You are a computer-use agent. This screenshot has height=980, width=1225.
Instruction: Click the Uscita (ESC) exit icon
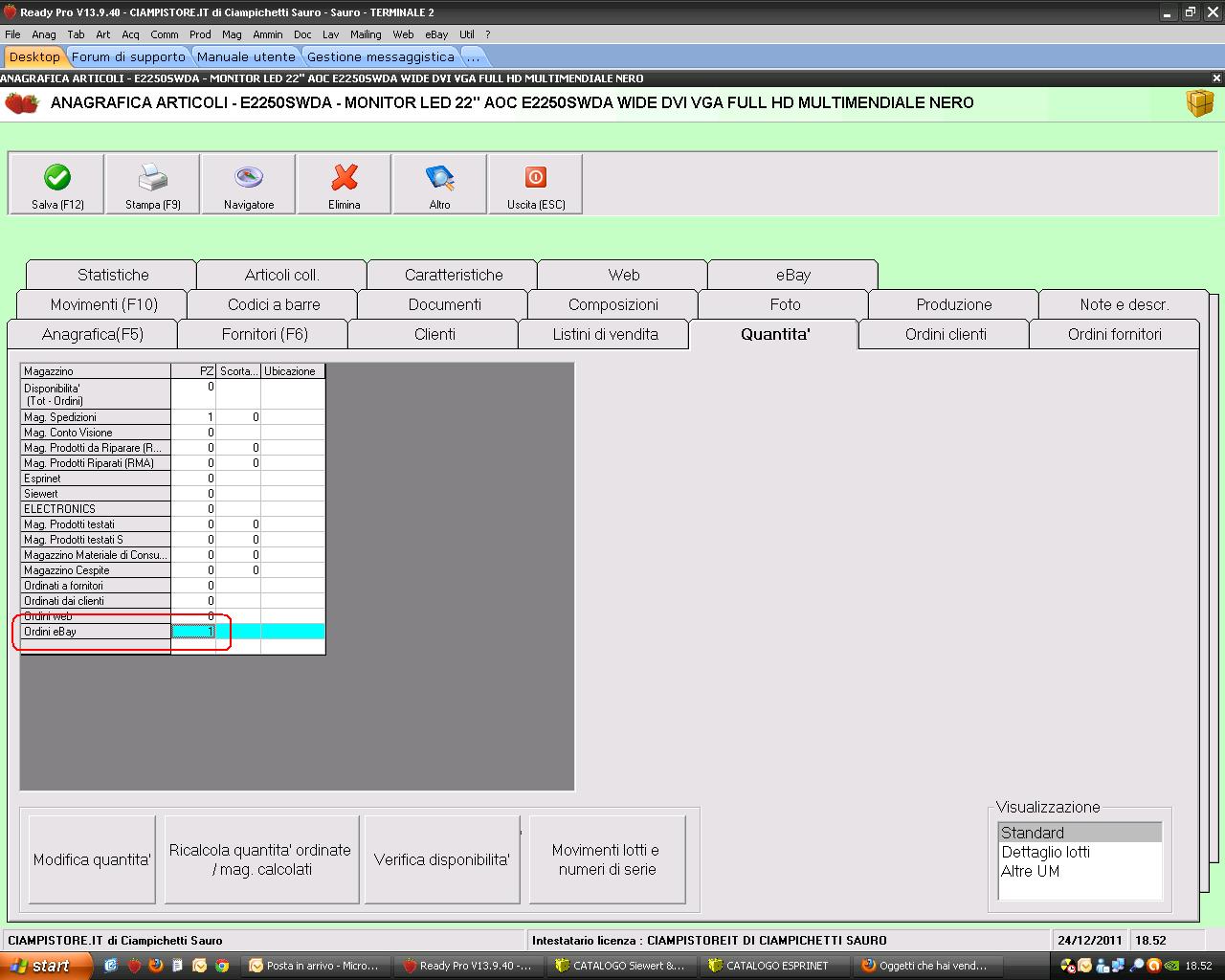tap(536, 178)
